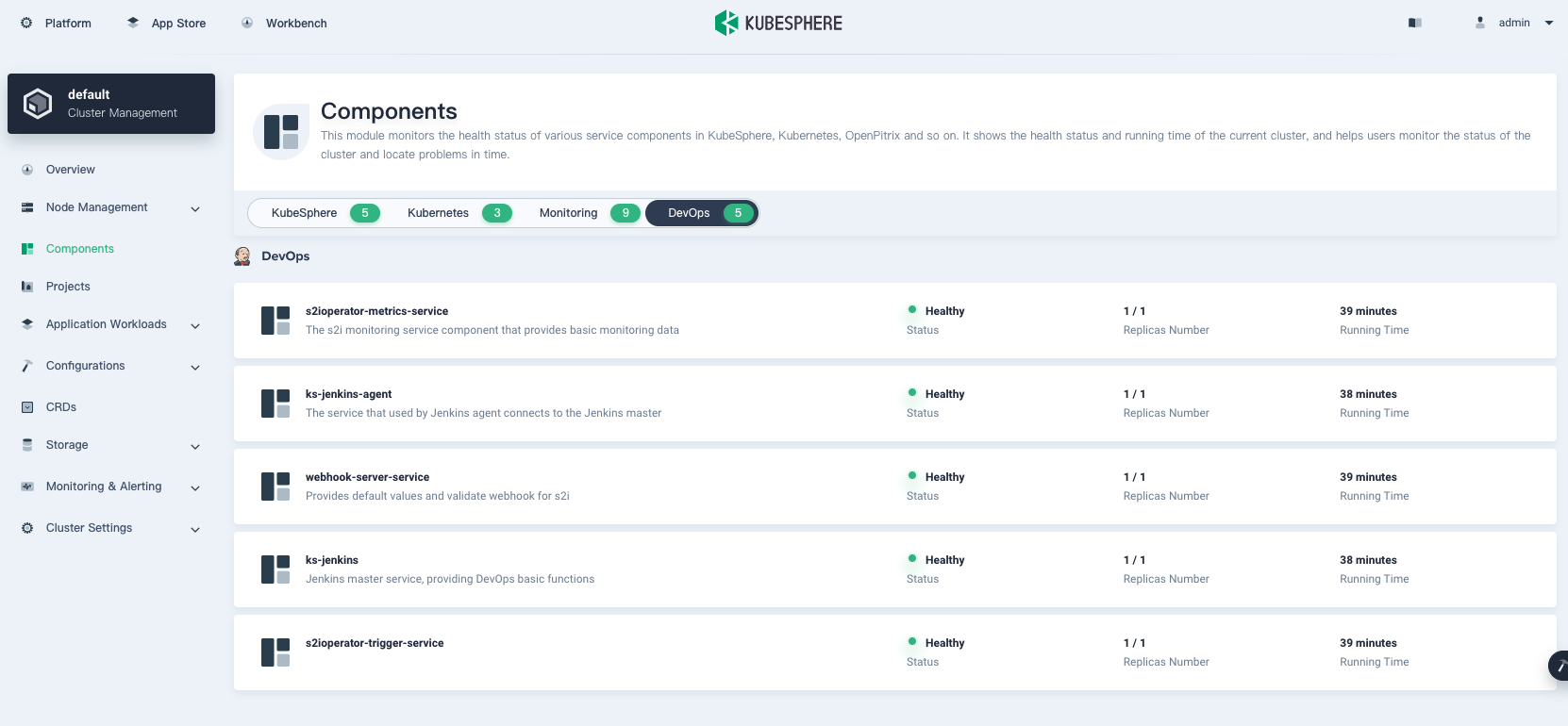This screenshot has height=726, width=1568.
Task: Click the CRDs sidebar icon
Action: point(27,407)
